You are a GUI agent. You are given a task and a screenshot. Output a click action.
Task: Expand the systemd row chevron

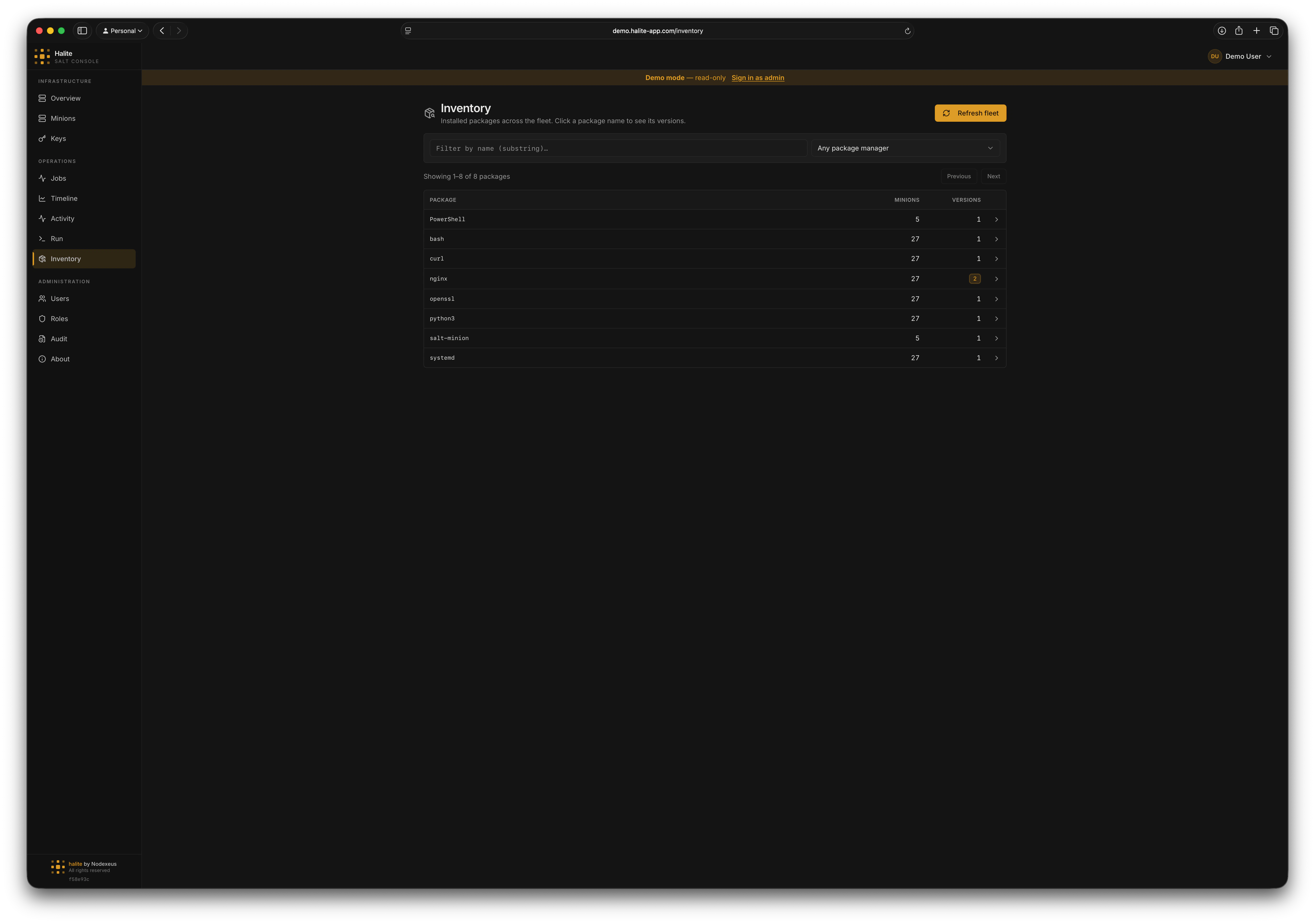997,358
